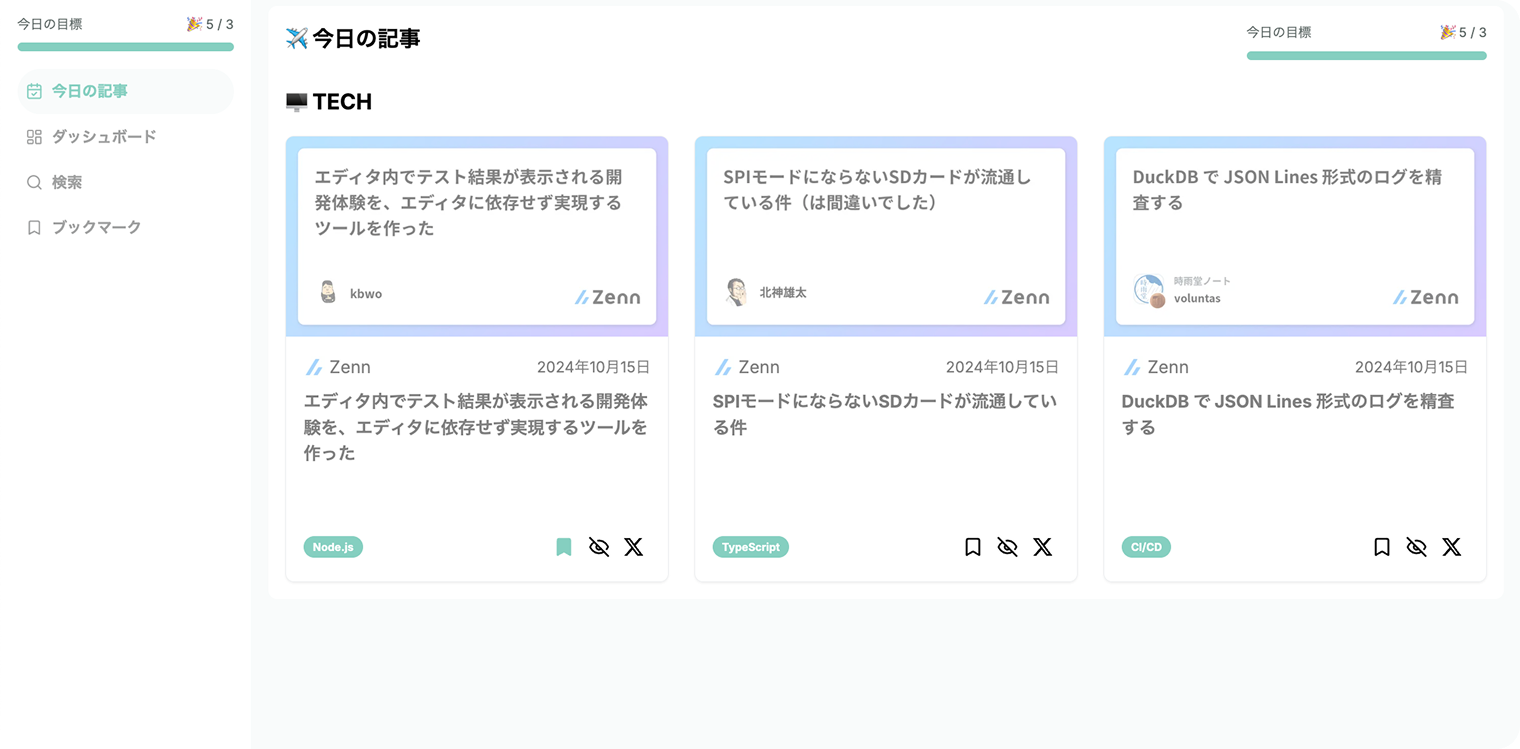Bookmark the DuckDB JSON Lines article
The height and width of the screenshot is (749, 1520).
(1381, 547)
